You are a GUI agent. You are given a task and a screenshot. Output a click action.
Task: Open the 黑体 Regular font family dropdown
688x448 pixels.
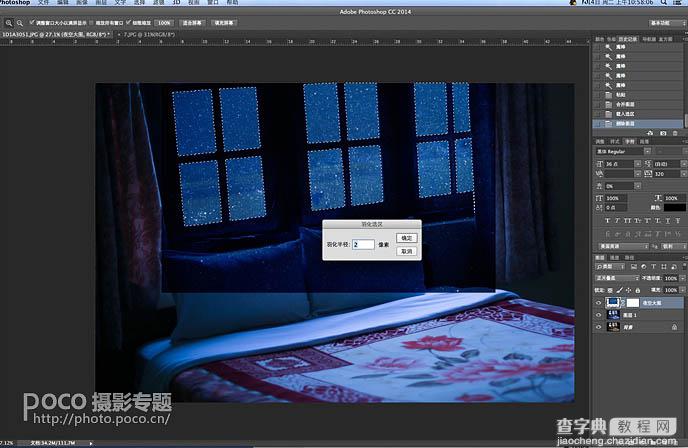click(x=648, y=151)
